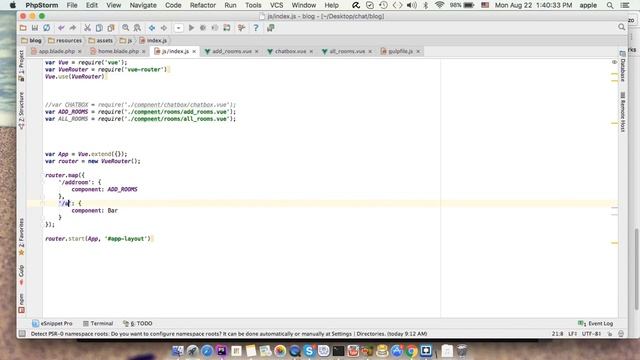Open the Refactor menu
Image resolution: width=640 pixels, height=360 pixels.
(202, 5)
